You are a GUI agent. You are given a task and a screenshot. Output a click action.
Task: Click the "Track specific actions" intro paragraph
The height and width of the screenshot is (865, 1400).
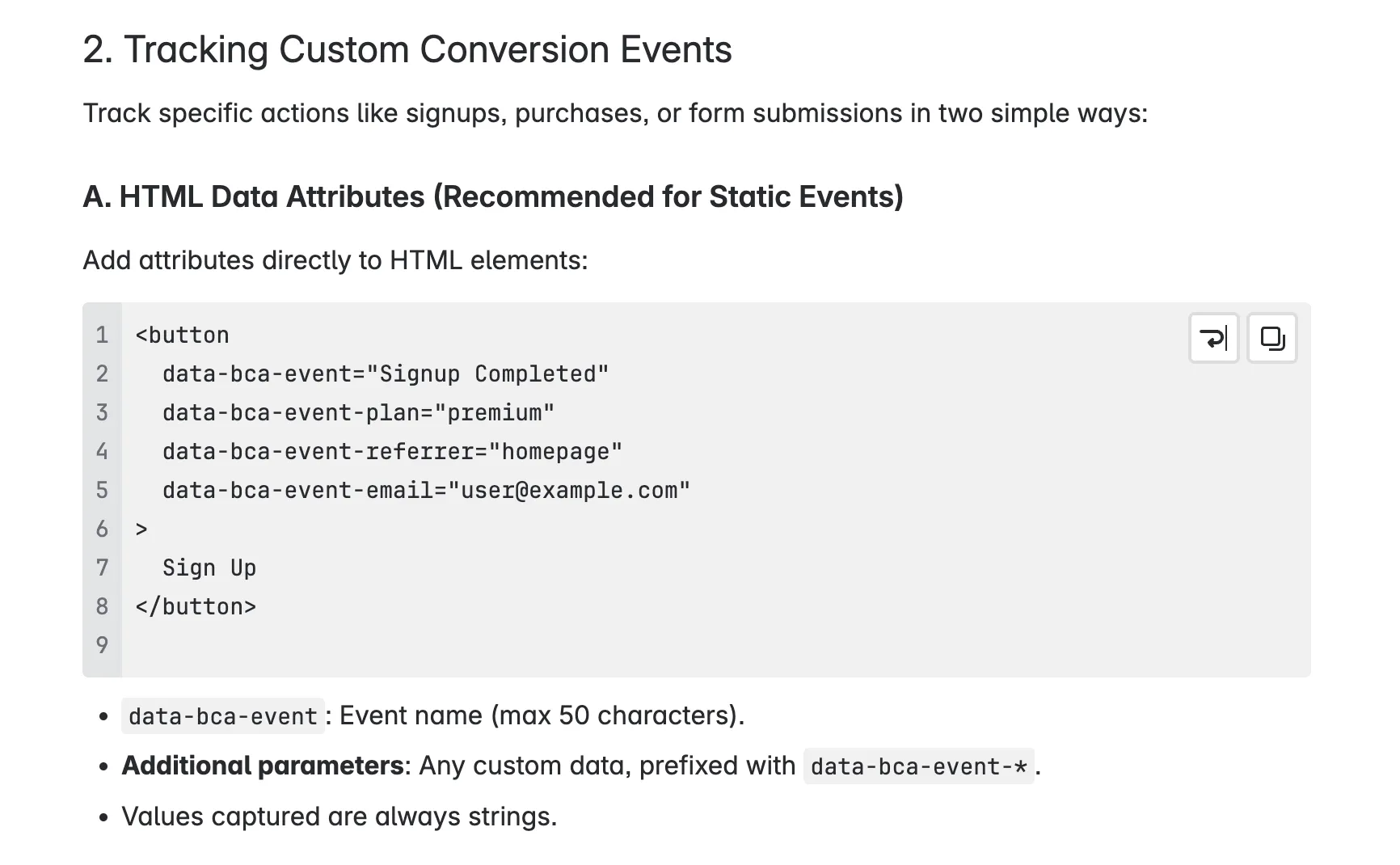[615, 113]
